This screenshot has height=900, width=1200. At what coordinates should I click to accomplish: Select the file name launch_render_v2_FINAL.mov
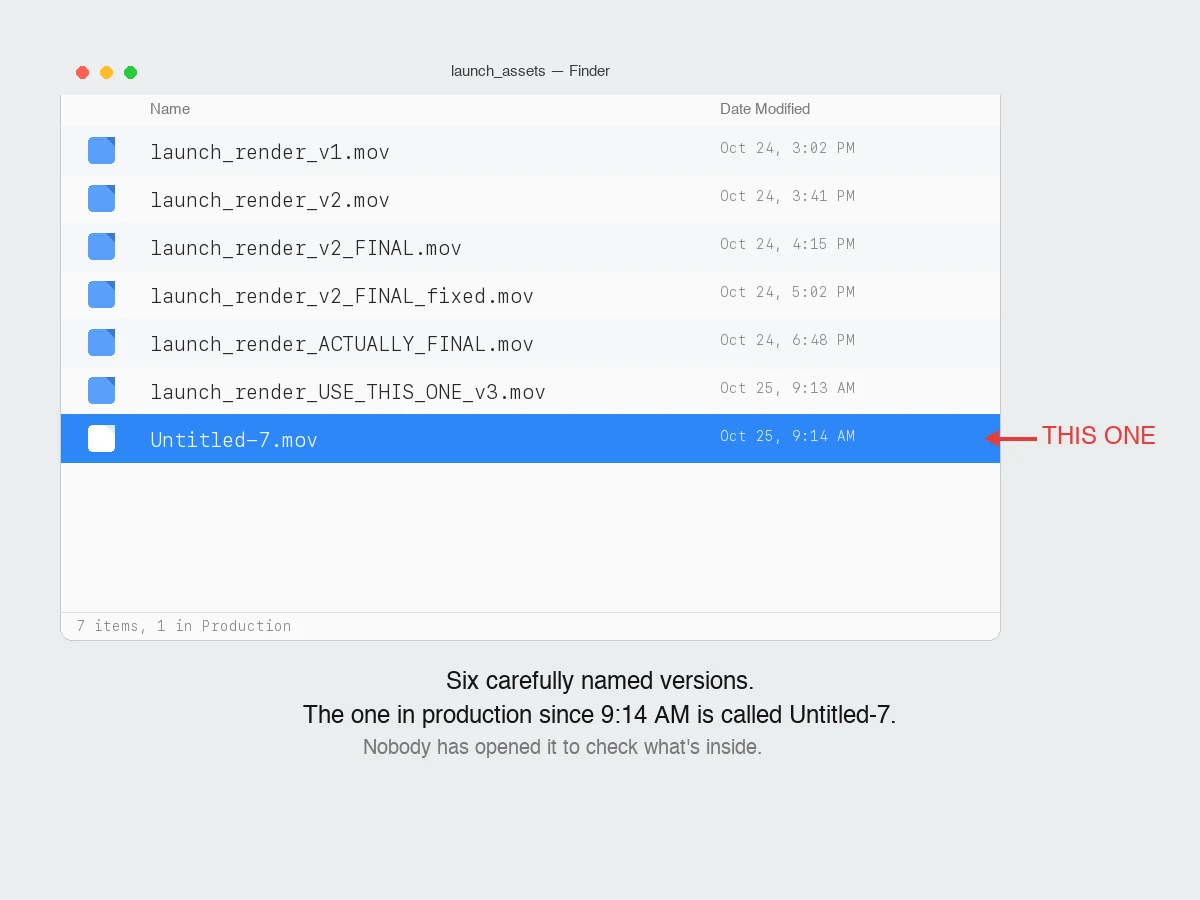click(x=306, y=248)
